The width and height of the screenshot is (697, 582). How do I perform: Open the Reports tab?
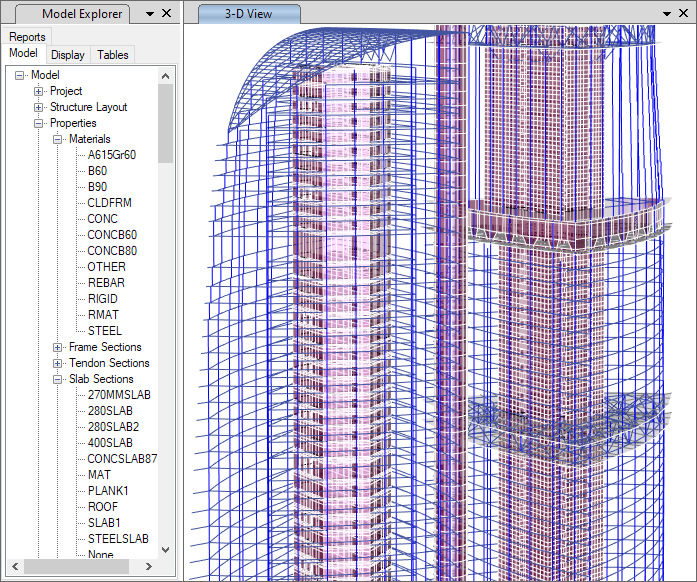[27, 37]
